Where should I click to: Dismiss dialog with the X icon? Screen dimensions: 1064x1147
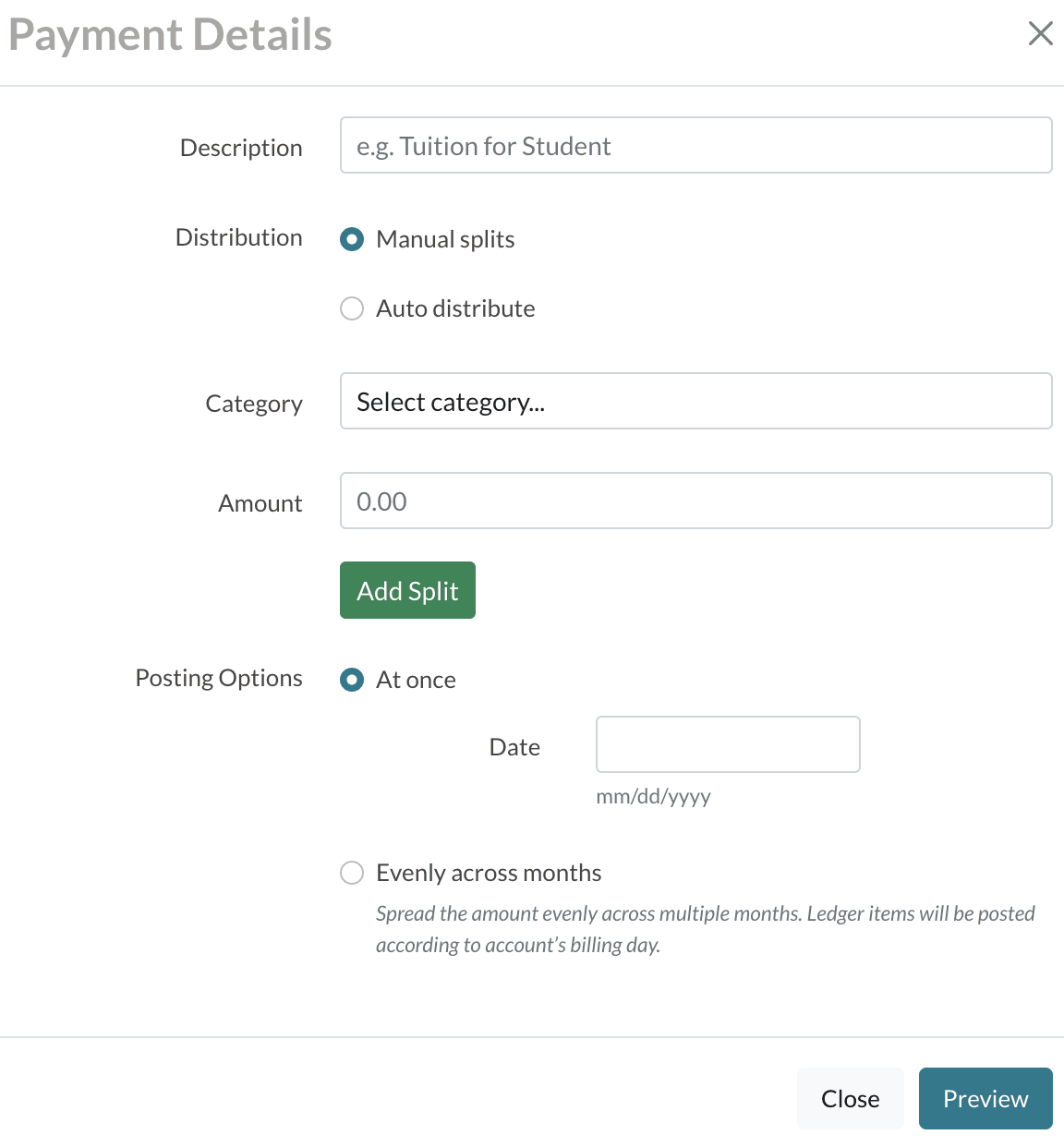[x=1041, y=33]
